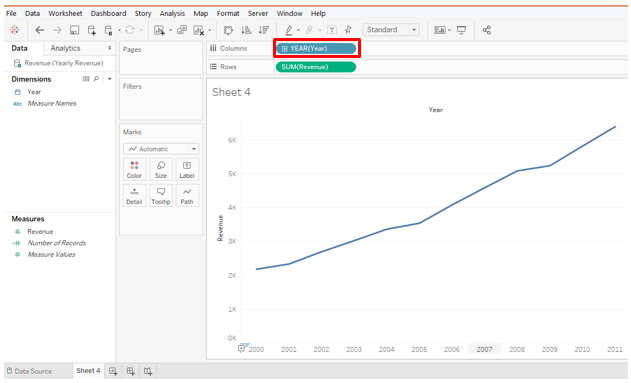
Task: Click new dashboard icon in bottom tabs
Action: tap(130, 371)
